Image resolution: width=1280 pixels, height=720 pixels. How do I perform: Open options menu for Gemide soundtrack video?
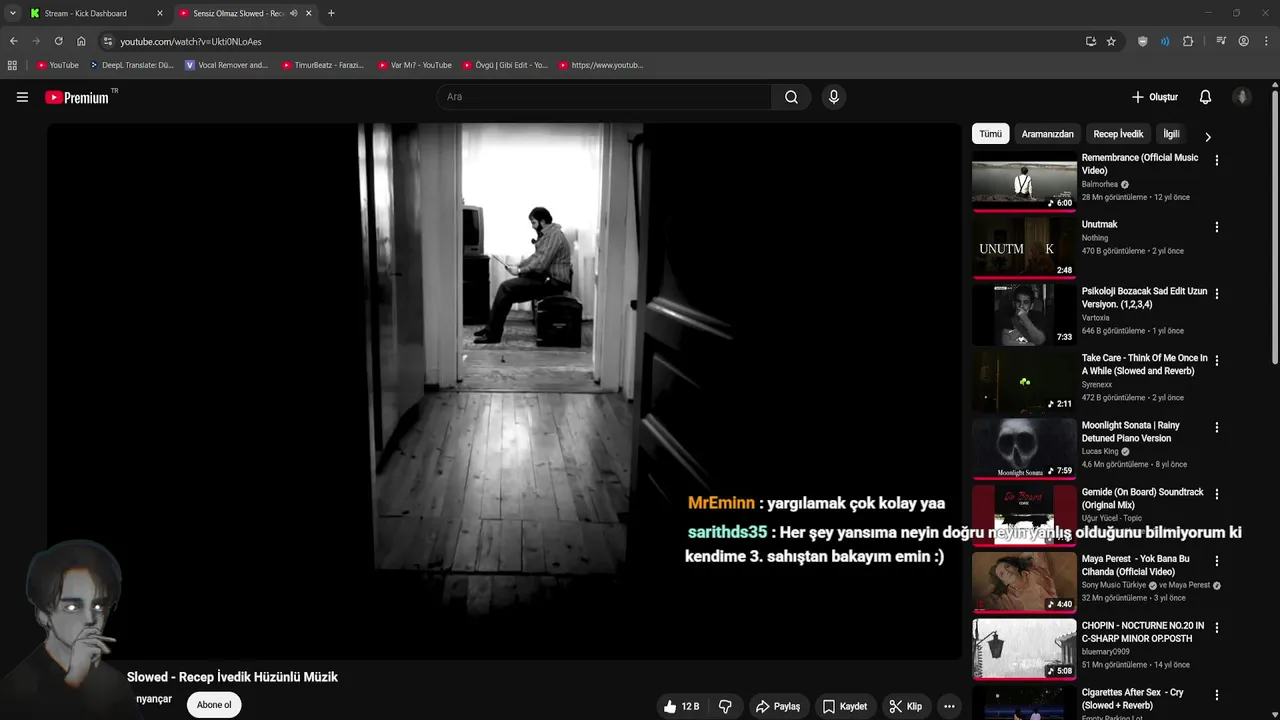(x=1216, y=494)
